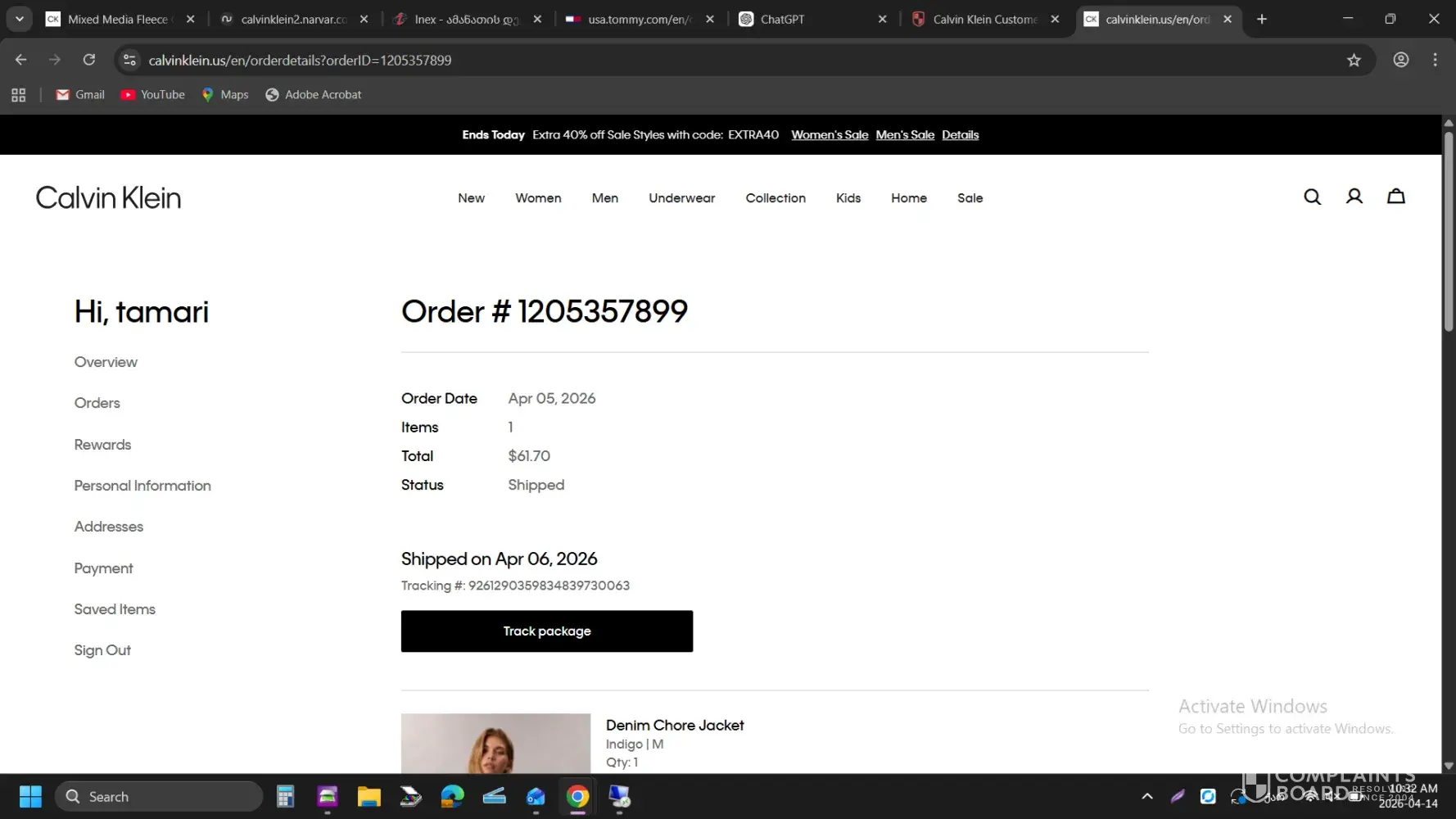Open the Windows Start menu

[30, 796]
